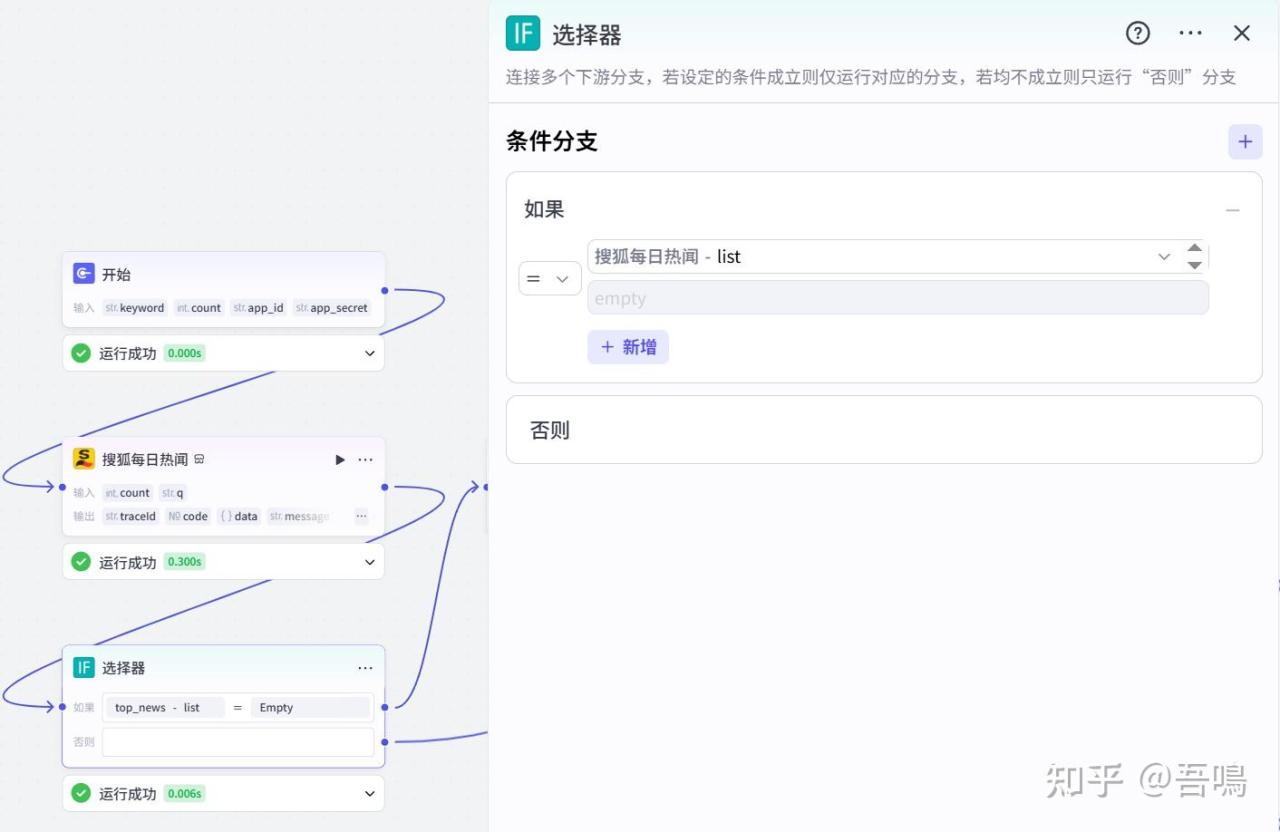Add a new condition branch with plus
The height and width of the screenshot is (832, 1280).
click(1245, 142)
